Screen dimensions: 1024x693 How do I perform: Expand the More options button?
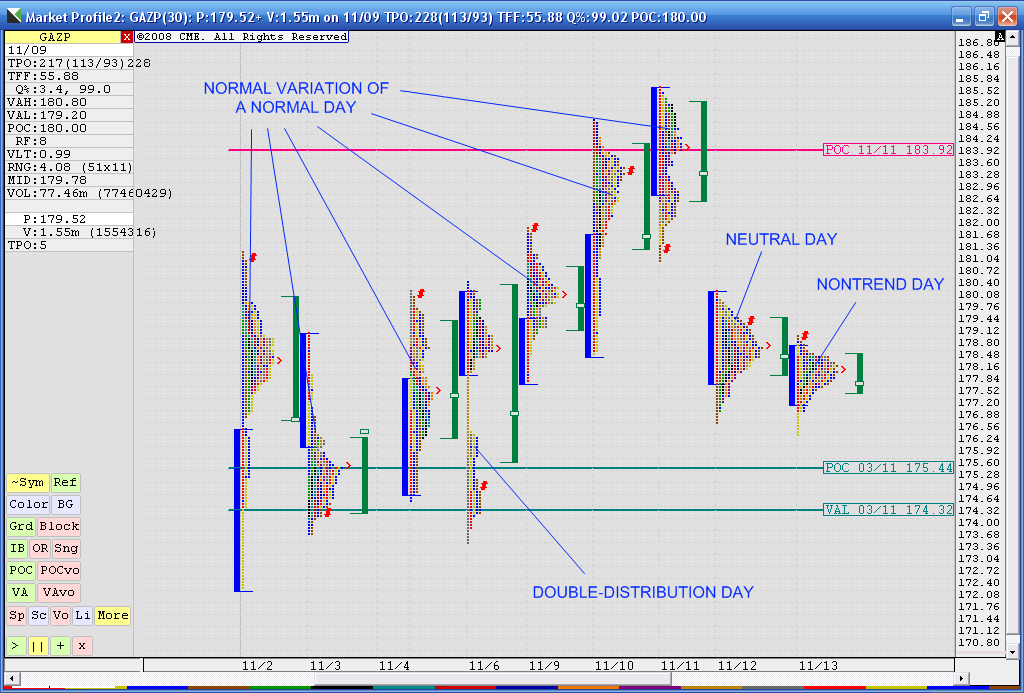112,615
